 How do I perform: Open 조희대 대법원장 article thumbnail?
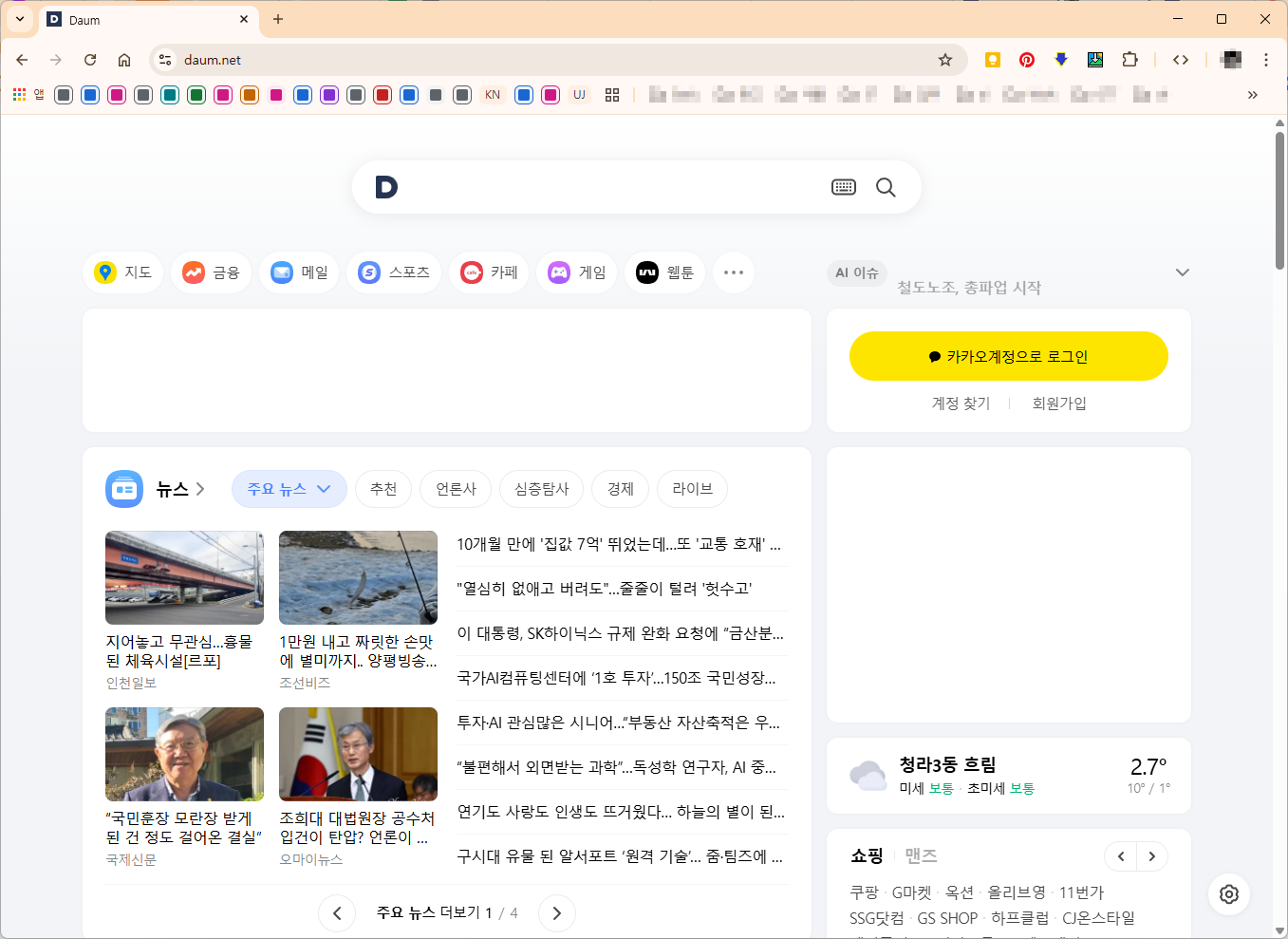tap(358, 754)
